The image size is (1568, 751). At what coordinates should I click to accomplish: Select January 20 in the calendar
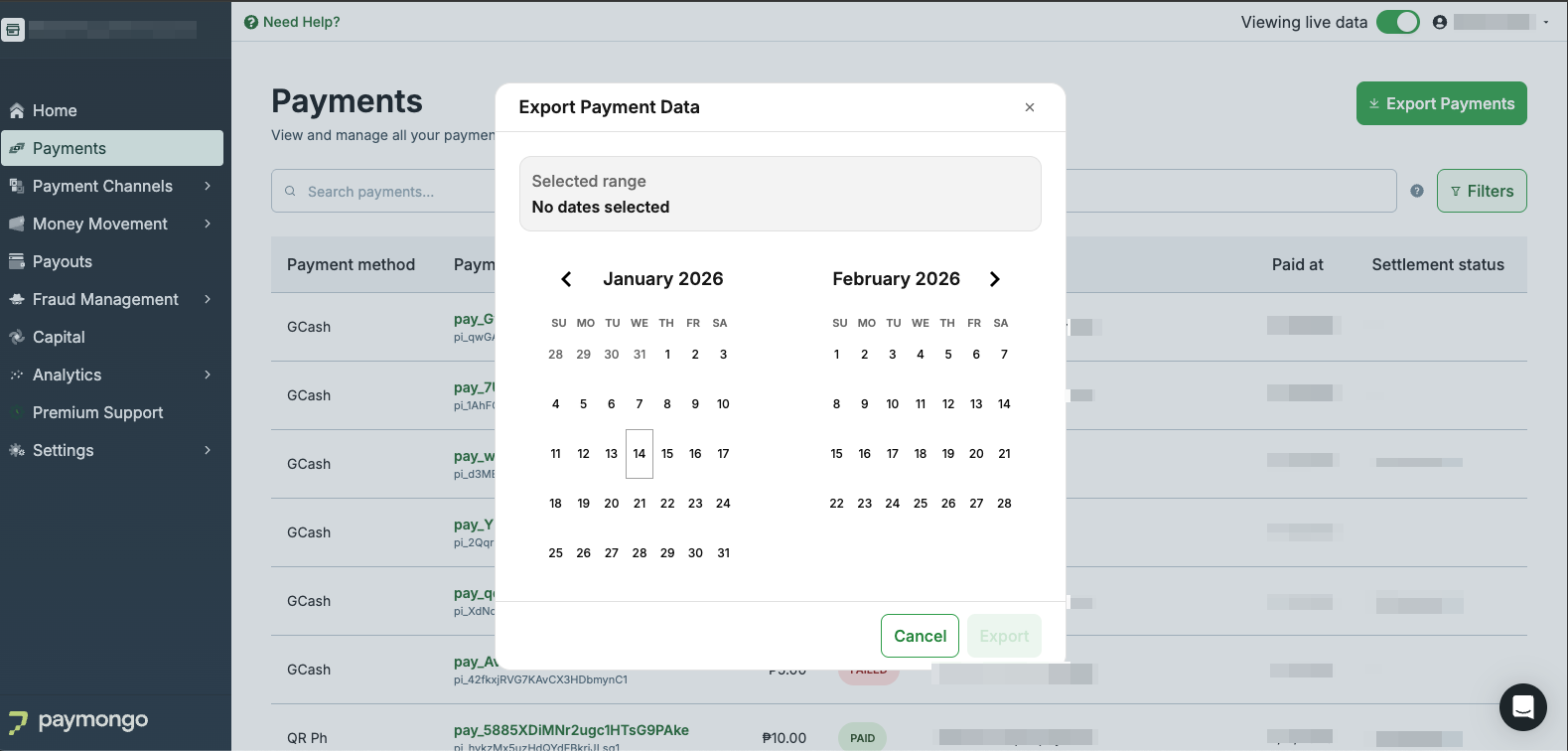point(612,504)
